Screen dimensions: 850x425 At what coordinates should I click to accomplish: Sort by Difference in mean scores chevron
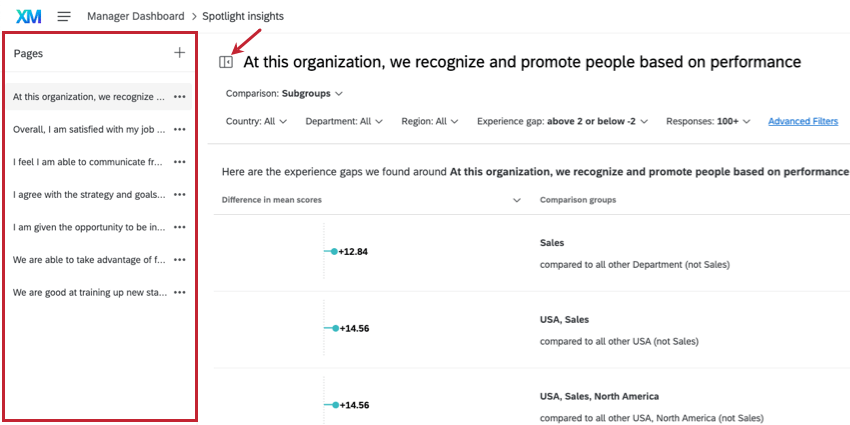[x=517, y=200]
